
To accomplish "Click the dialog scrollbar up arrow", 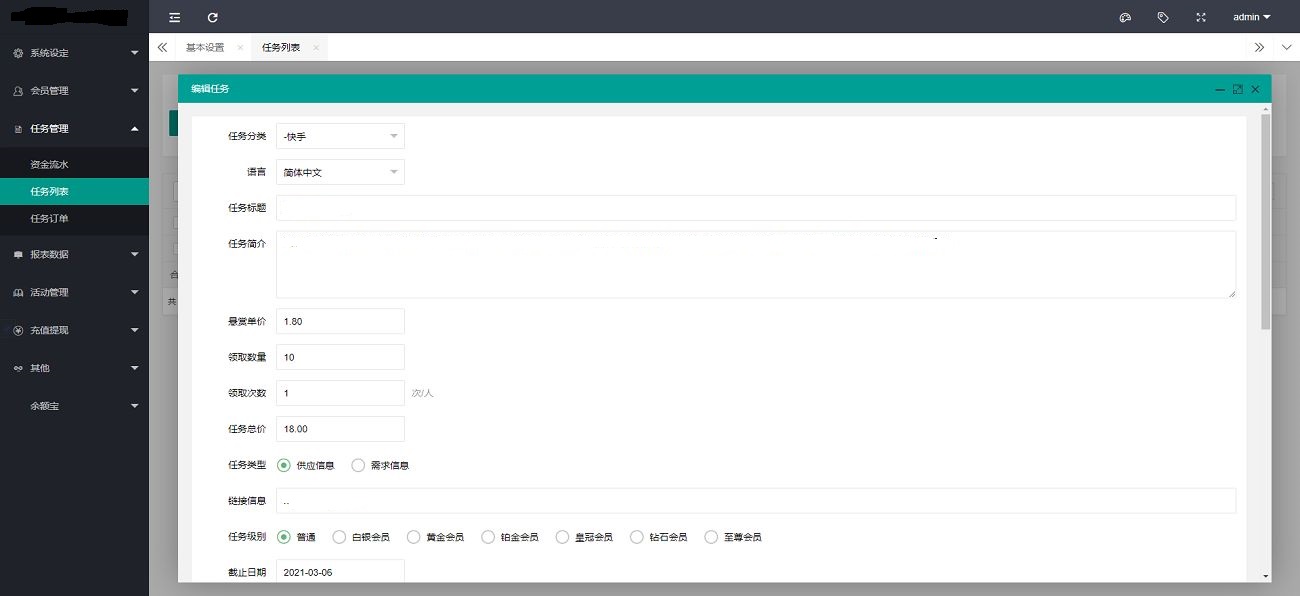I will pyautogui.click(x=1266, y=108).
